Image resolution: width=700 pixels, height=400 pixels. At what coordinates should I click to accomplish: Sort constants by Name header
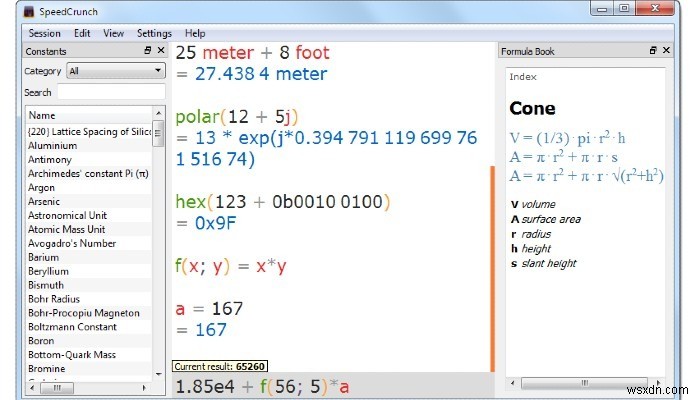point(89,115)
